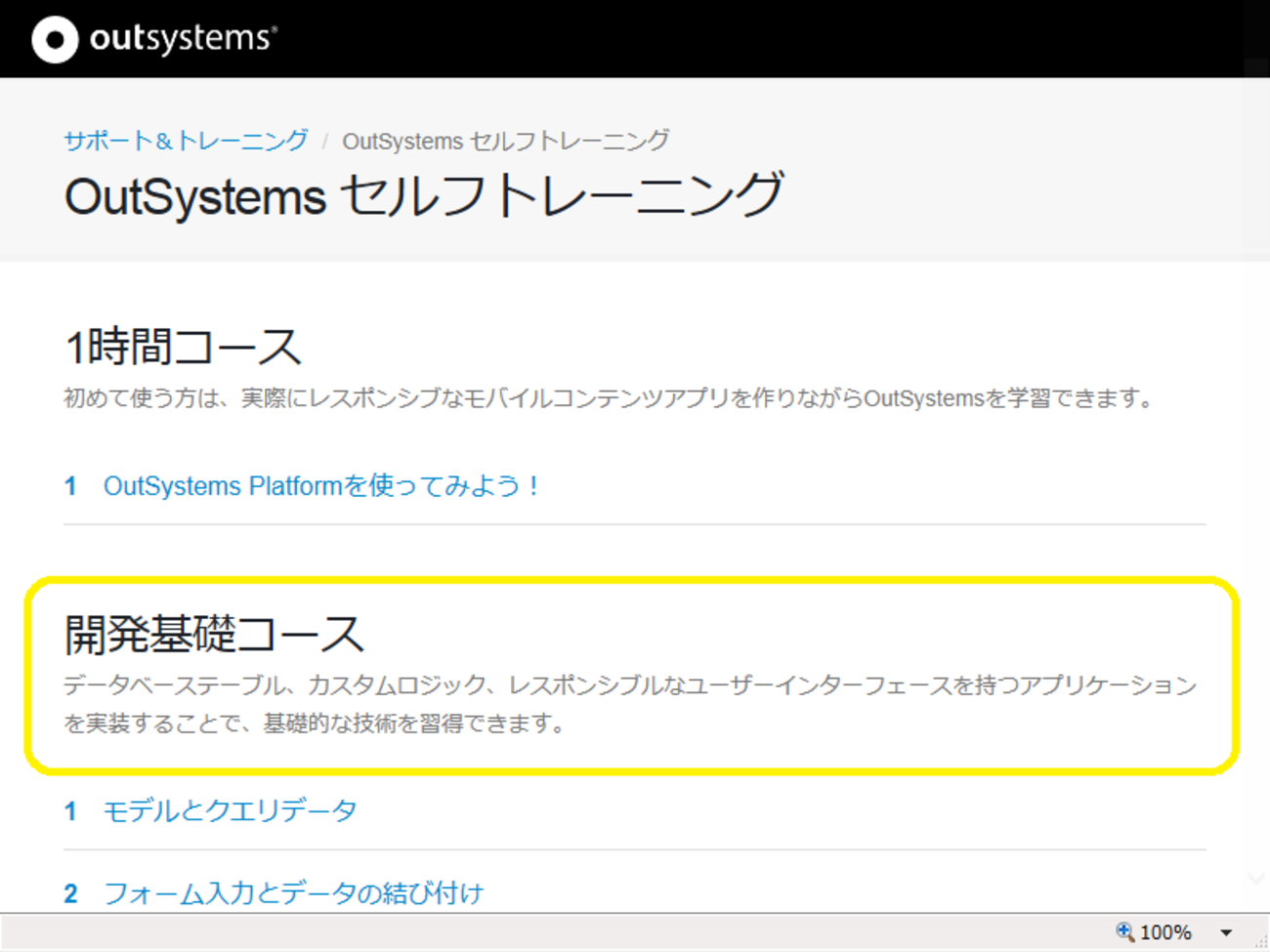Click the zoom magnifier icon in status bar

tap(1125, 931)
